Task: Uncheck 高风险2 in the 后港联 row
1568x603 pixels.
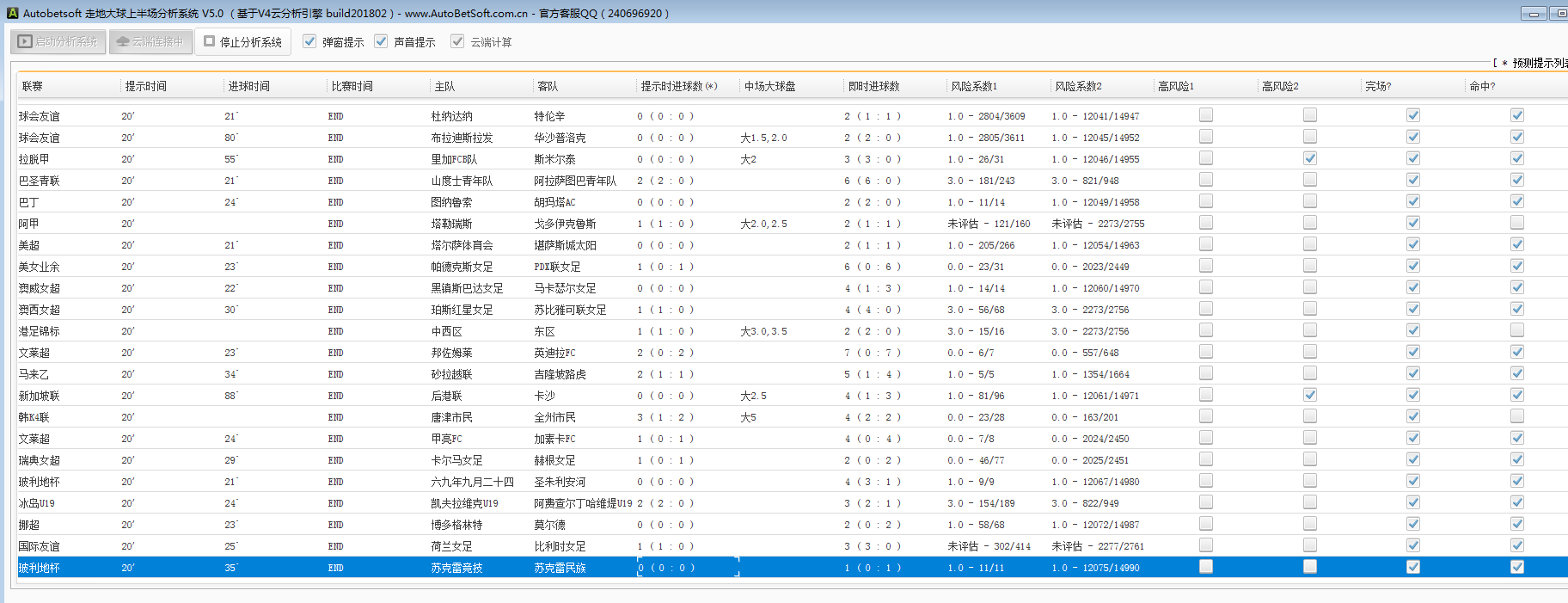Action: pos(1309,395)
